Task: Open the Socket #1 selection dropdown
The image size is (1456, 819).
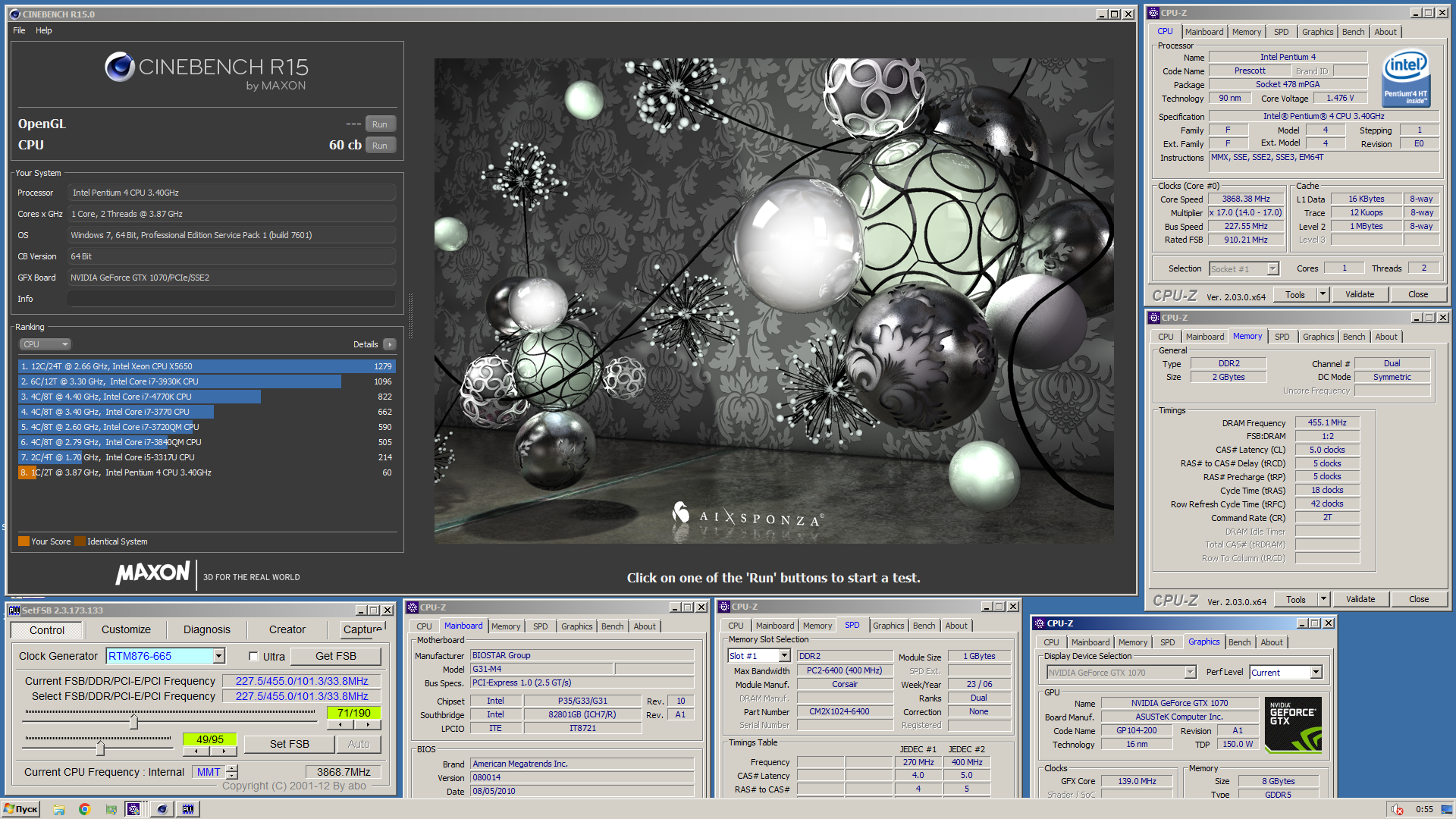Action: pyautogui.click(x=1273, y=269)
